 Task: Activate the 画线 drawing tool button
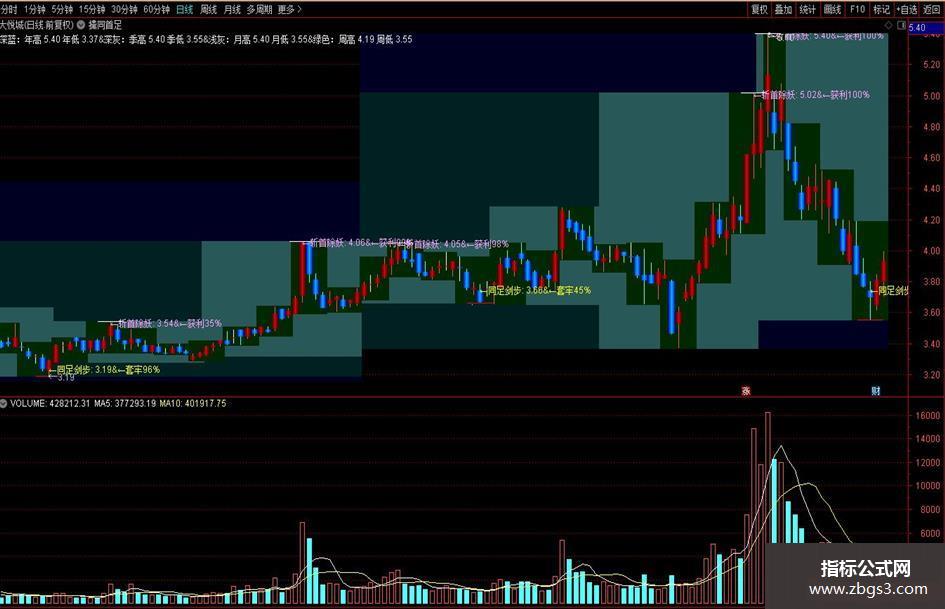coord(832,9)
